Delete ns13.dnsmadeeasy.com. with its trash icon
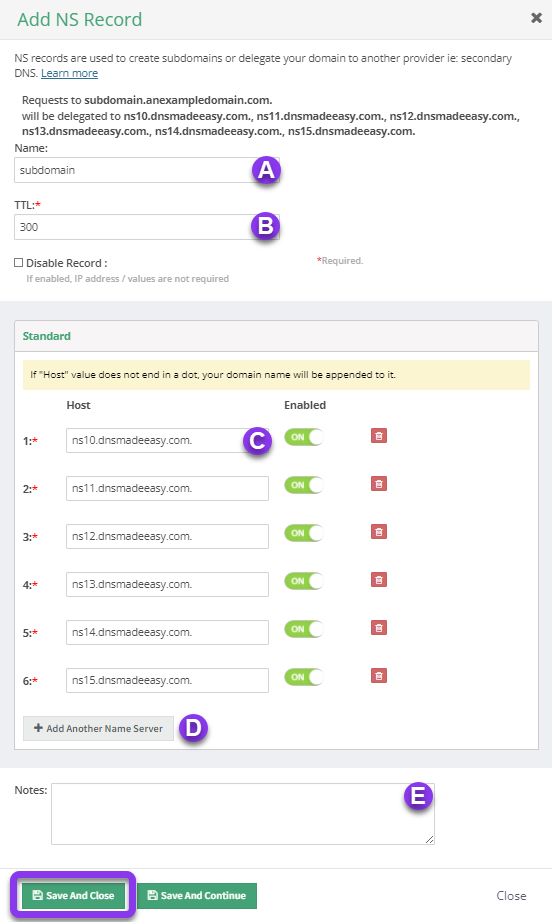 tap(379, 580)
